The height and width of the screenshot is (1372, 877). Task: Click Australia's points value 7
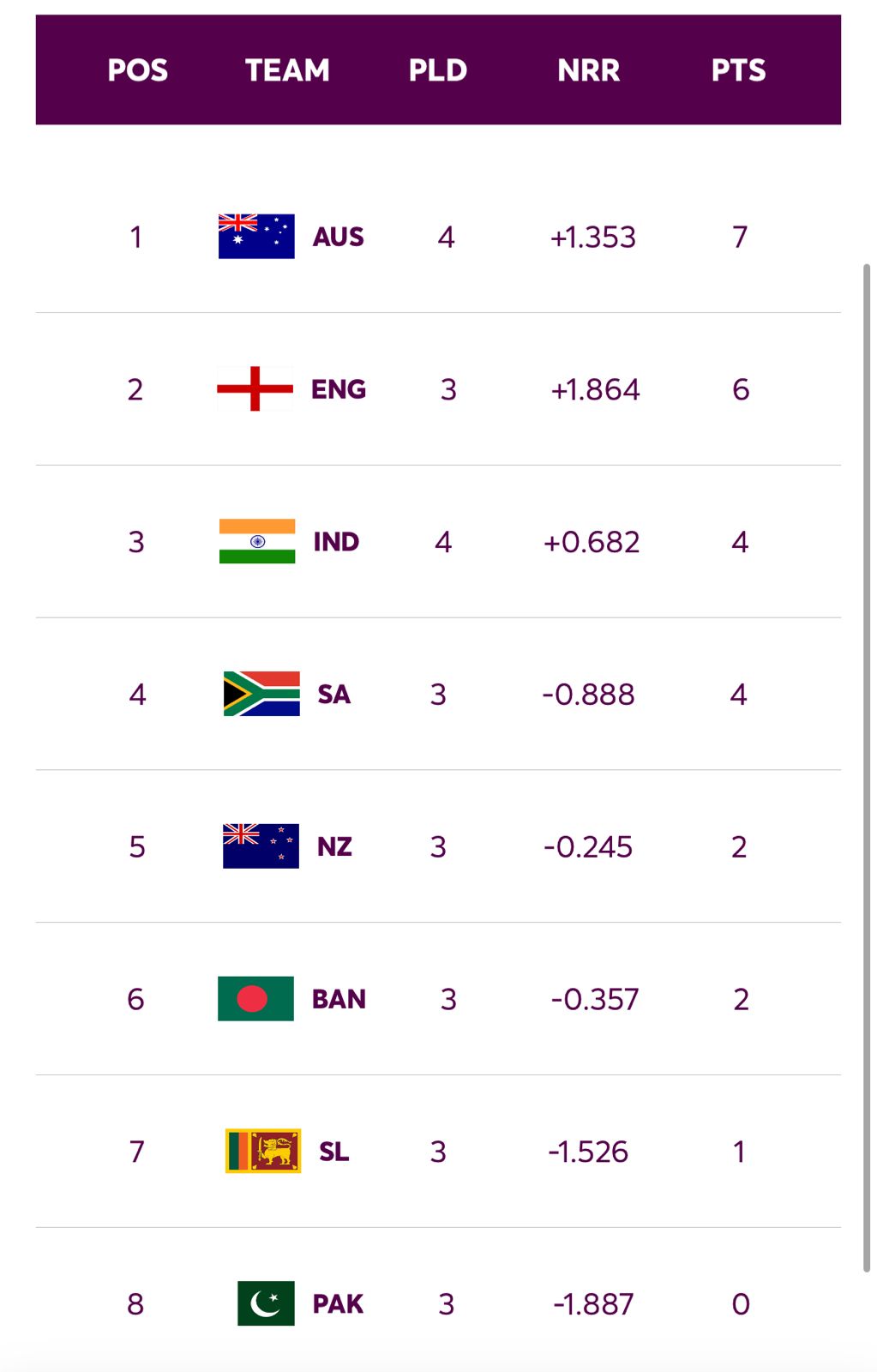click(x=740, y=238)
